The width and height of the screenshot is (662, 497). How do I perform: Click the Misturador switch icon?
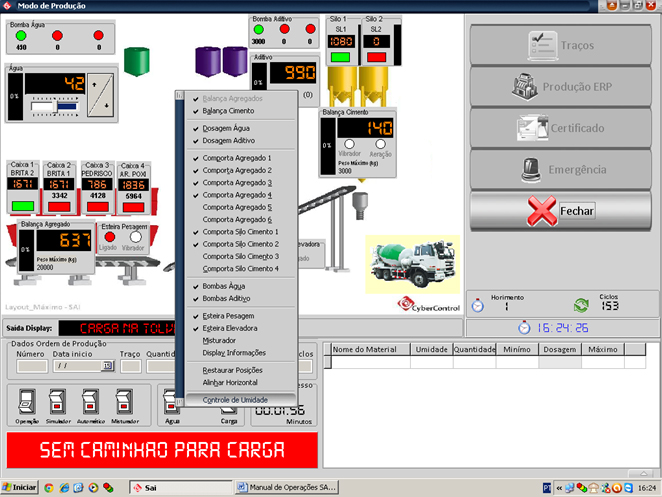126,401
